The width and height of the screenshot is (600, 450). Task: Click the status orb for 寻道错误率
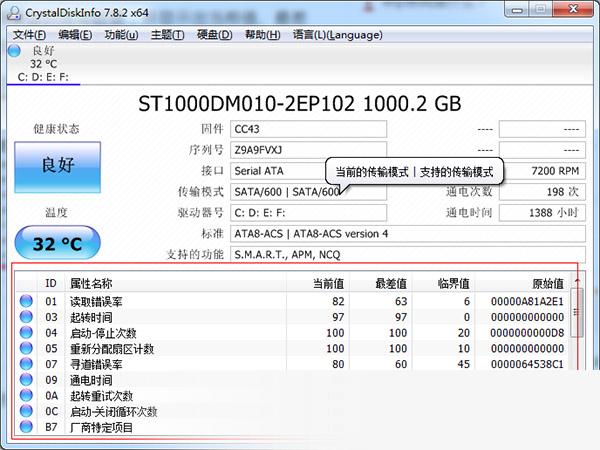coord(26,364)
